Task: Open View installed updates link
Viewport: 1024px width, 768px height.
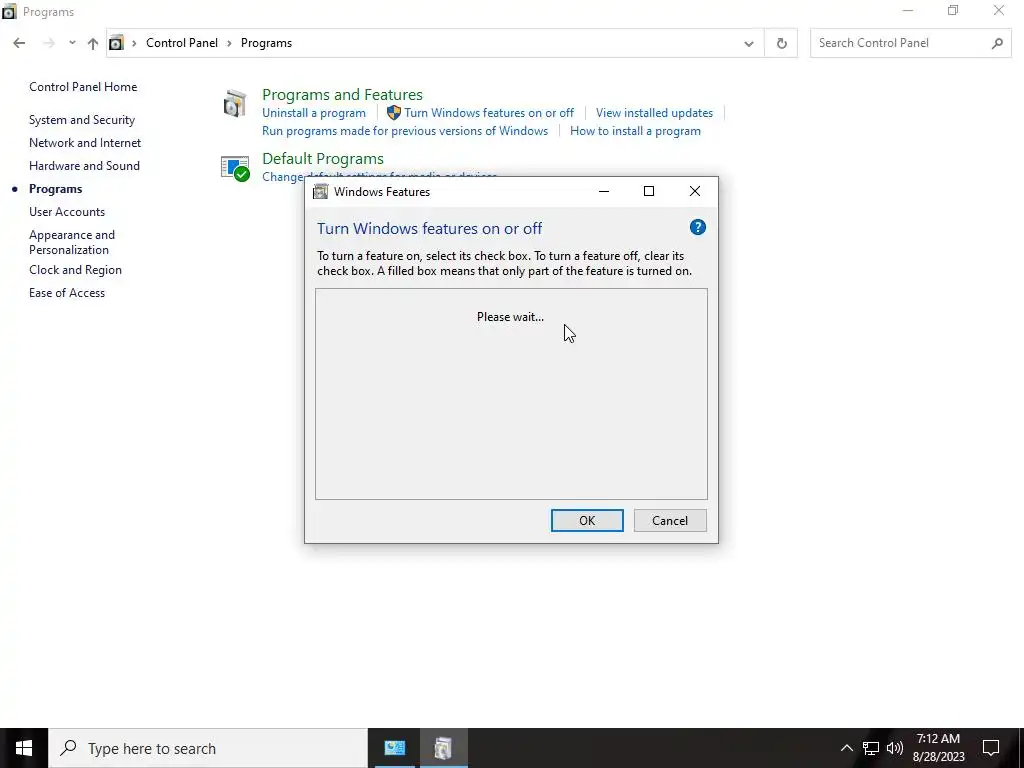Action: [654, 113]
